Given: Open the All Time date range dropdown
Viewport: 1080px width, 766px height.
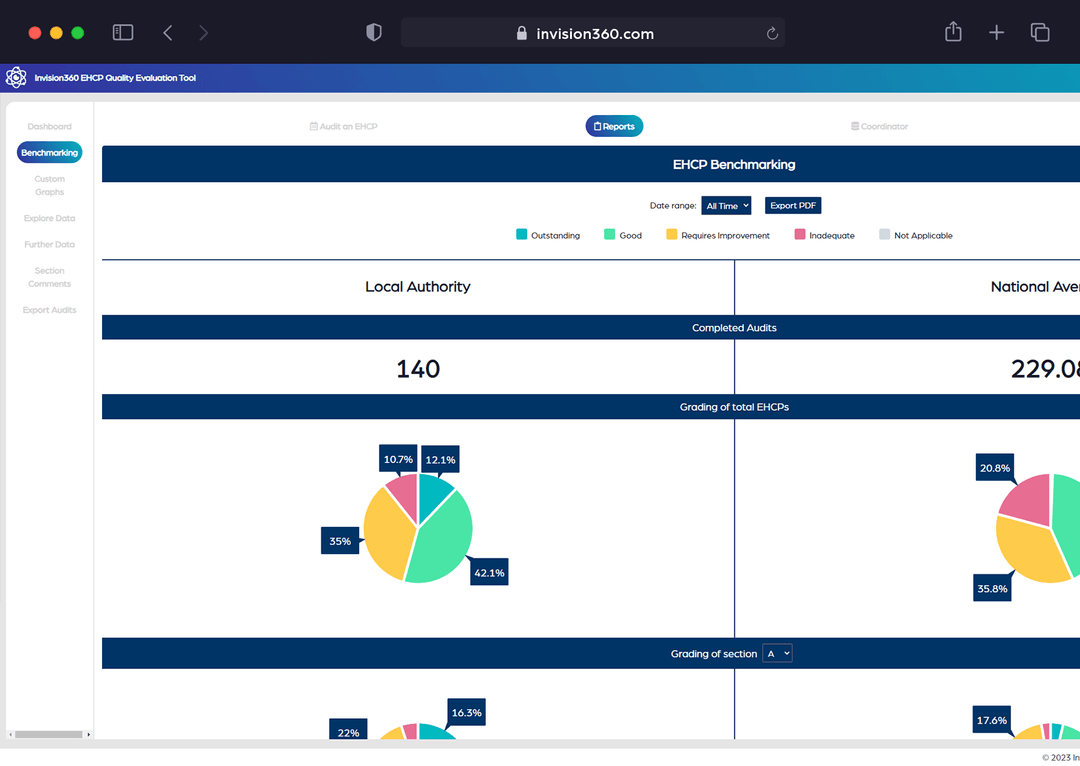Looking at the screenshot, I should [726, 205].
